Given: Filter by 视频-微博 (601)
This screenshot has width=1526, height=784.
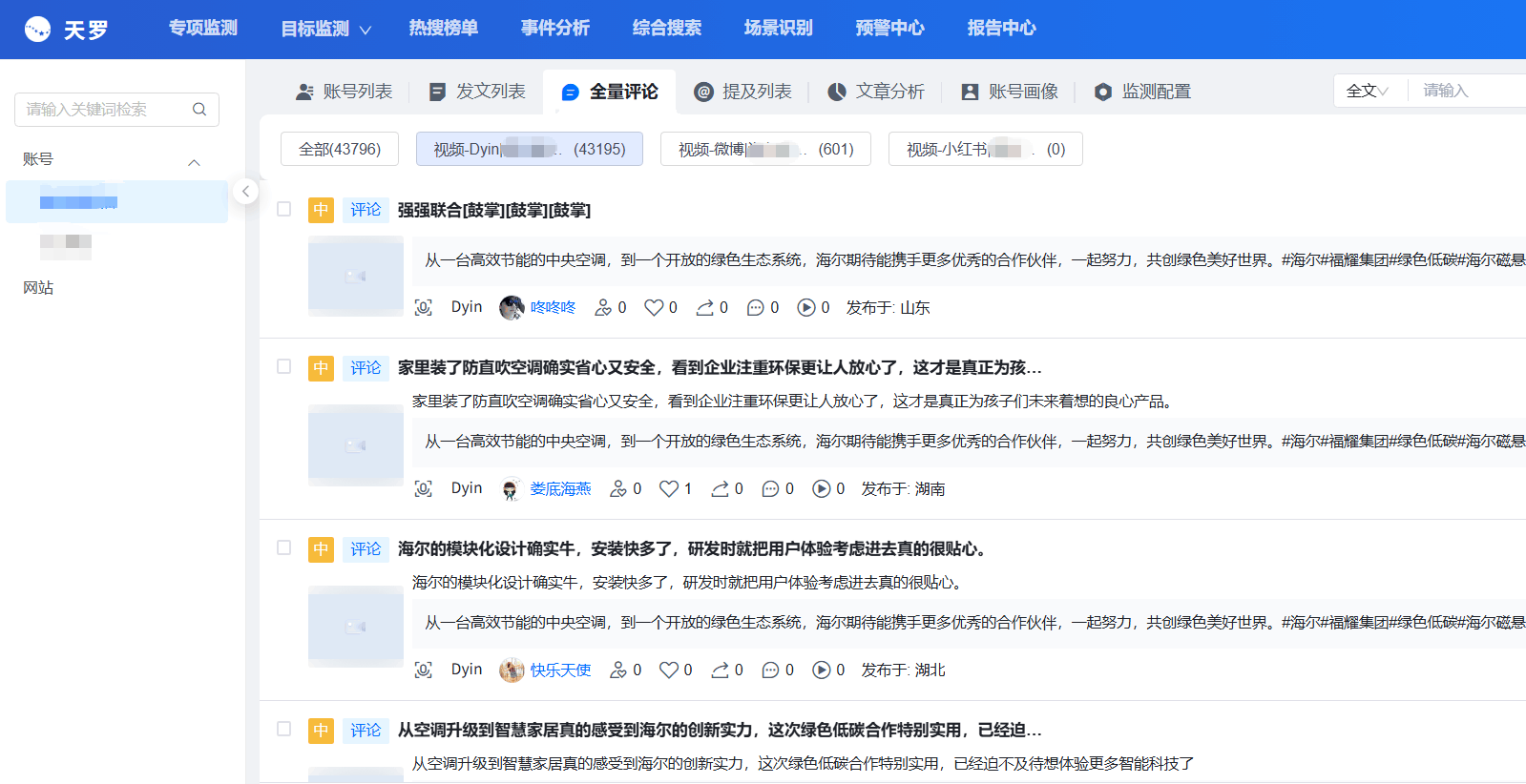Looking at the screenshot, I should pyautogui.click(x=765, y=149).
